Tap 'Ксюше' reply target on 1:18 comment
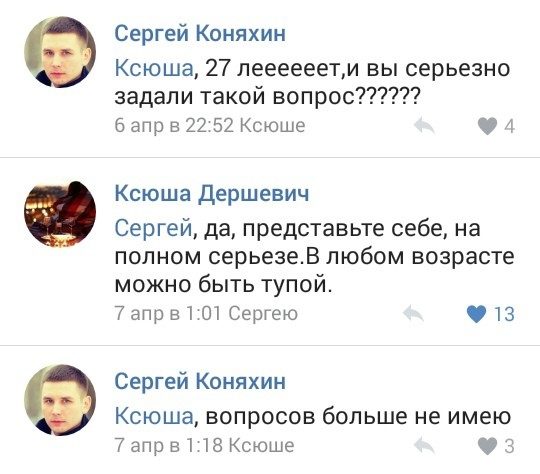This screenshot has height=474, width=540. tap(261, 445)
